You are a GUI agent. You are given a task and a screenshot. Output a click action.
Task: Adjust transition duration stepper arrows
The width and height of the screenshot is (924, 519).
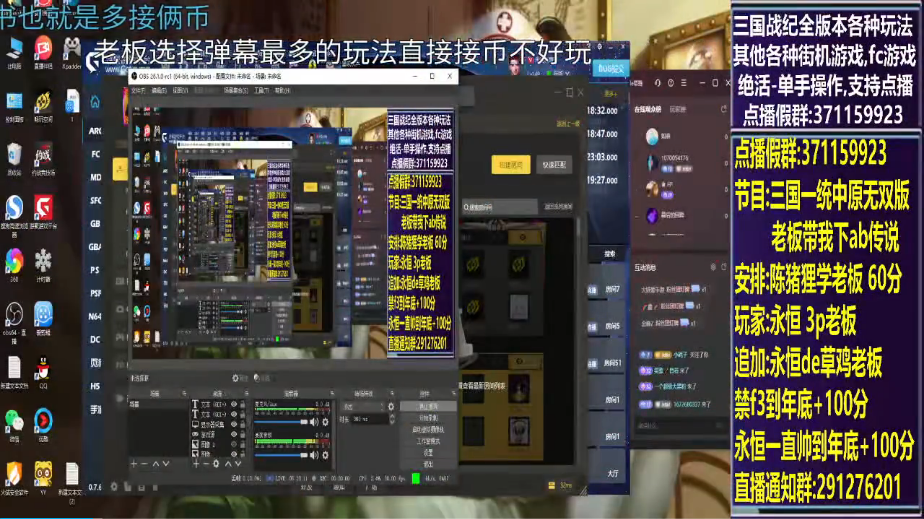[392, 419]
